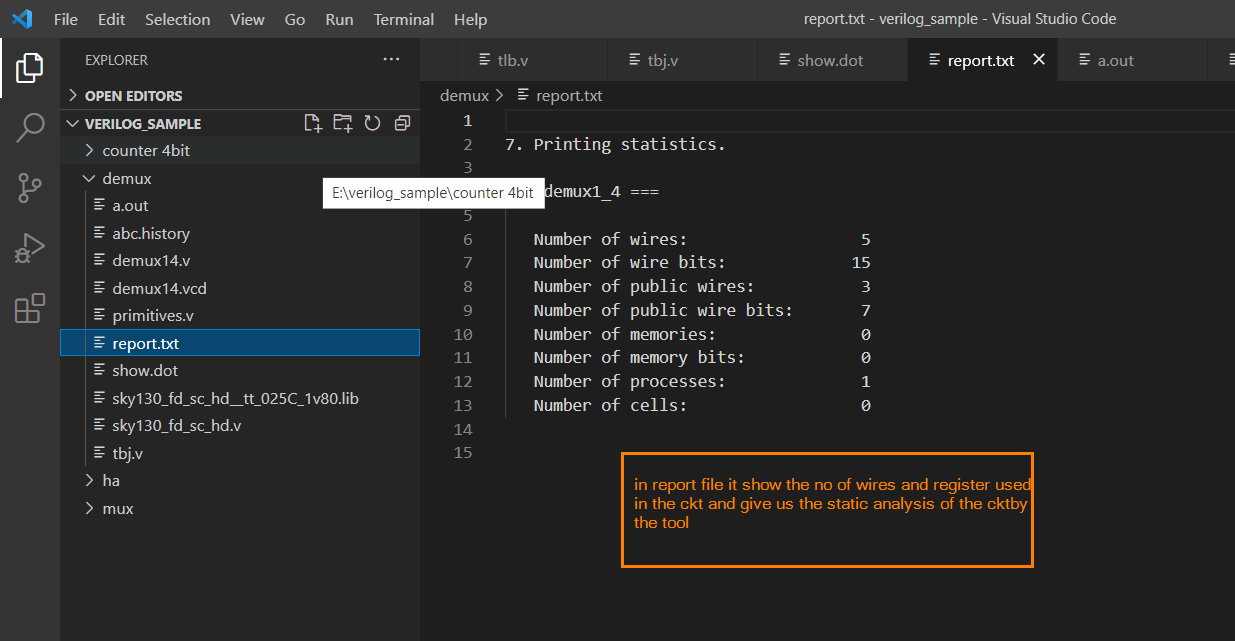This screenshot has height=641, width=1235.
Task: Open the Terminal menu
Action: pyautogui.click(x=404, y=19)
